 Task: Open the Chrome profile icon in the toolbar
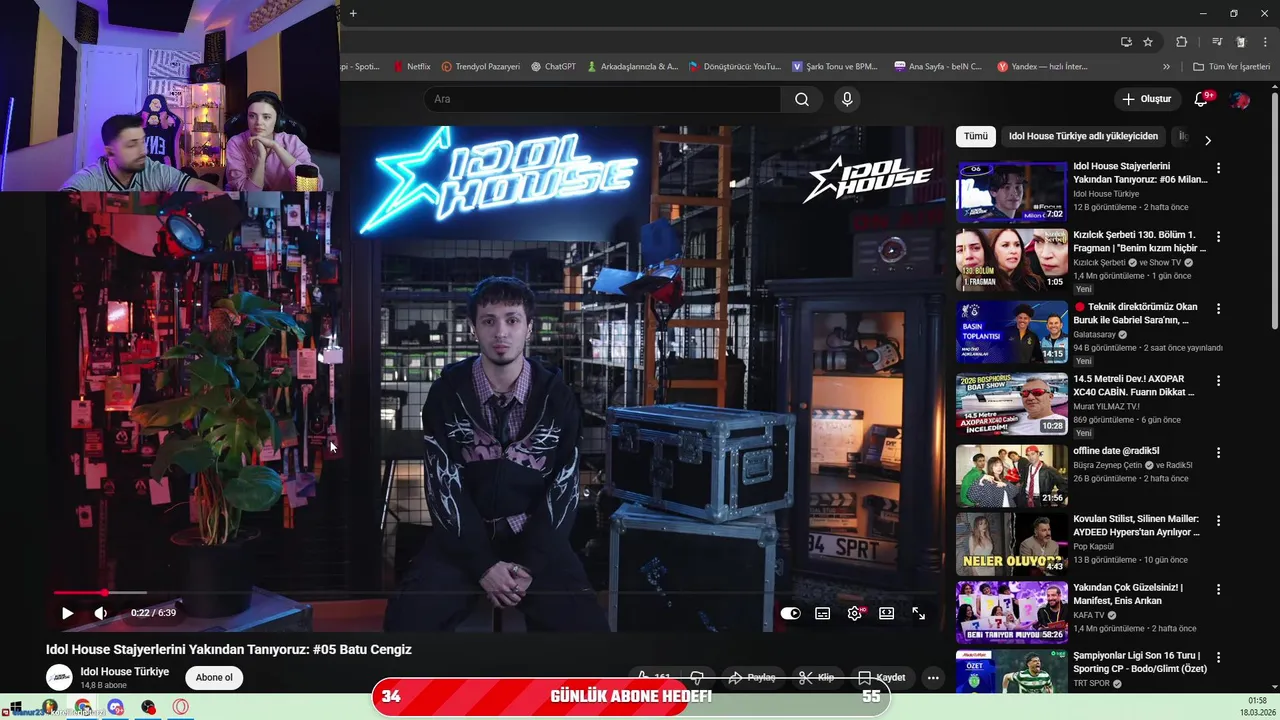1241,42
